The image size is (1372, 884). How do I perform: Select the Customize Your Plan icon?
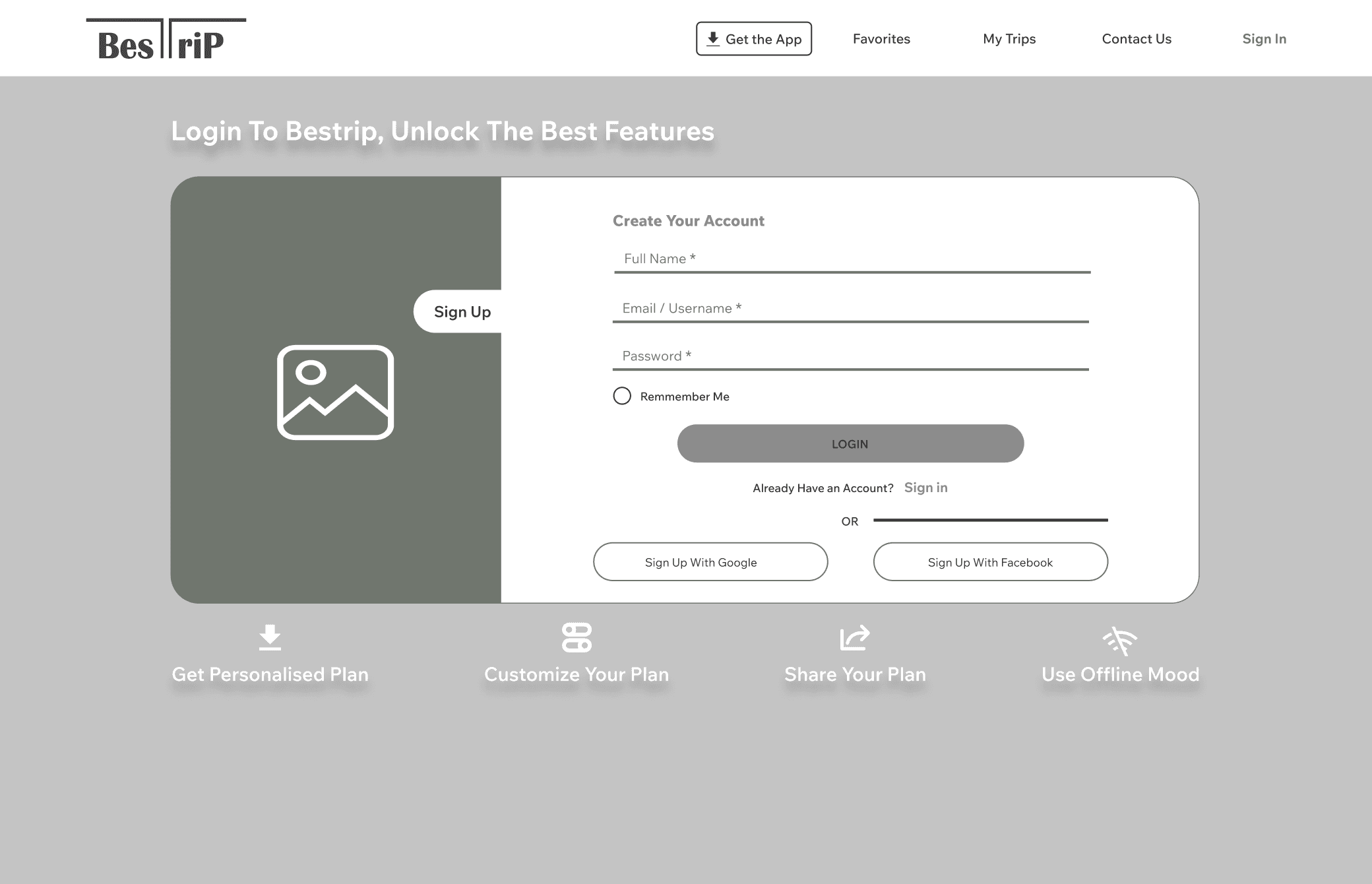(577, 637)
